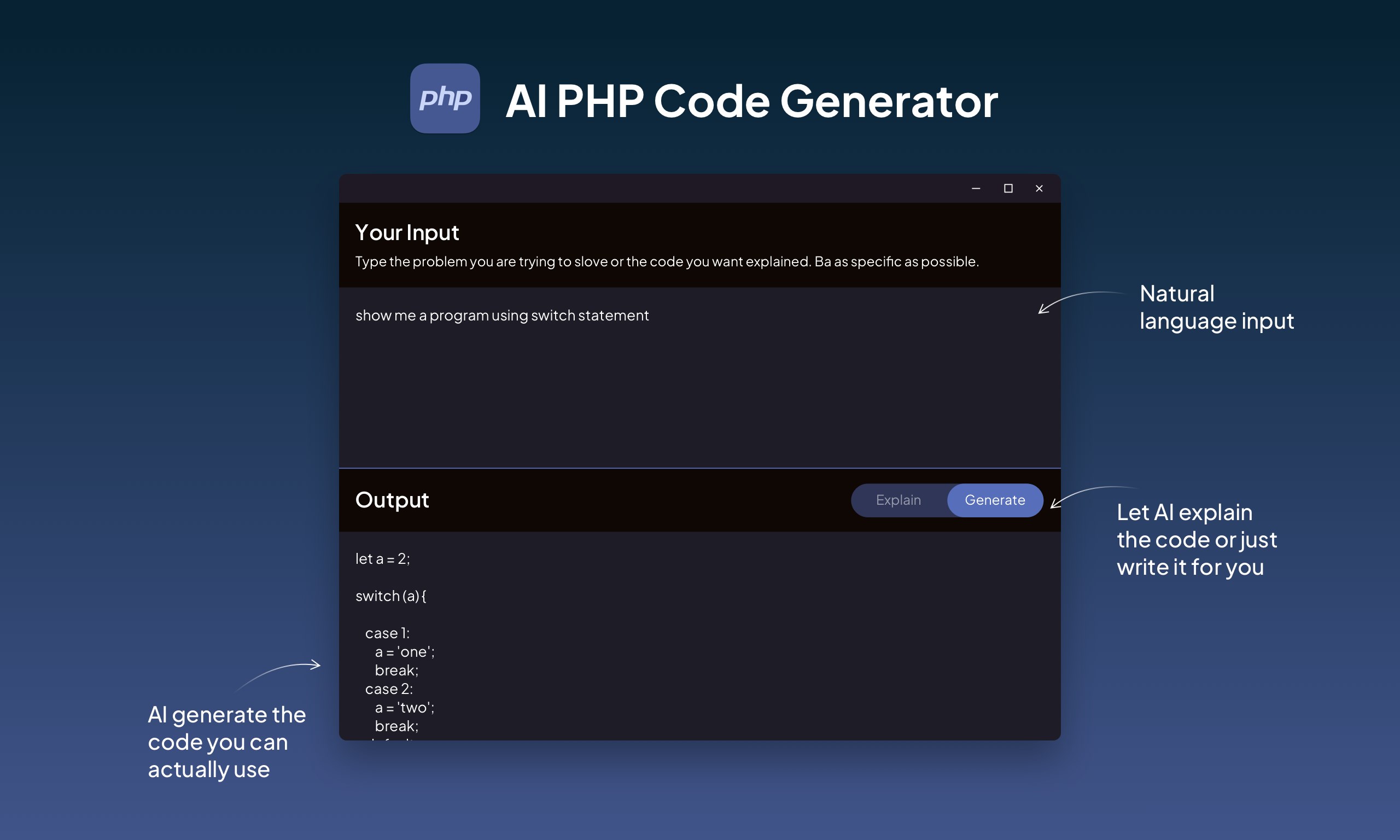Close the code generator window

click(x=1039, y=189)
